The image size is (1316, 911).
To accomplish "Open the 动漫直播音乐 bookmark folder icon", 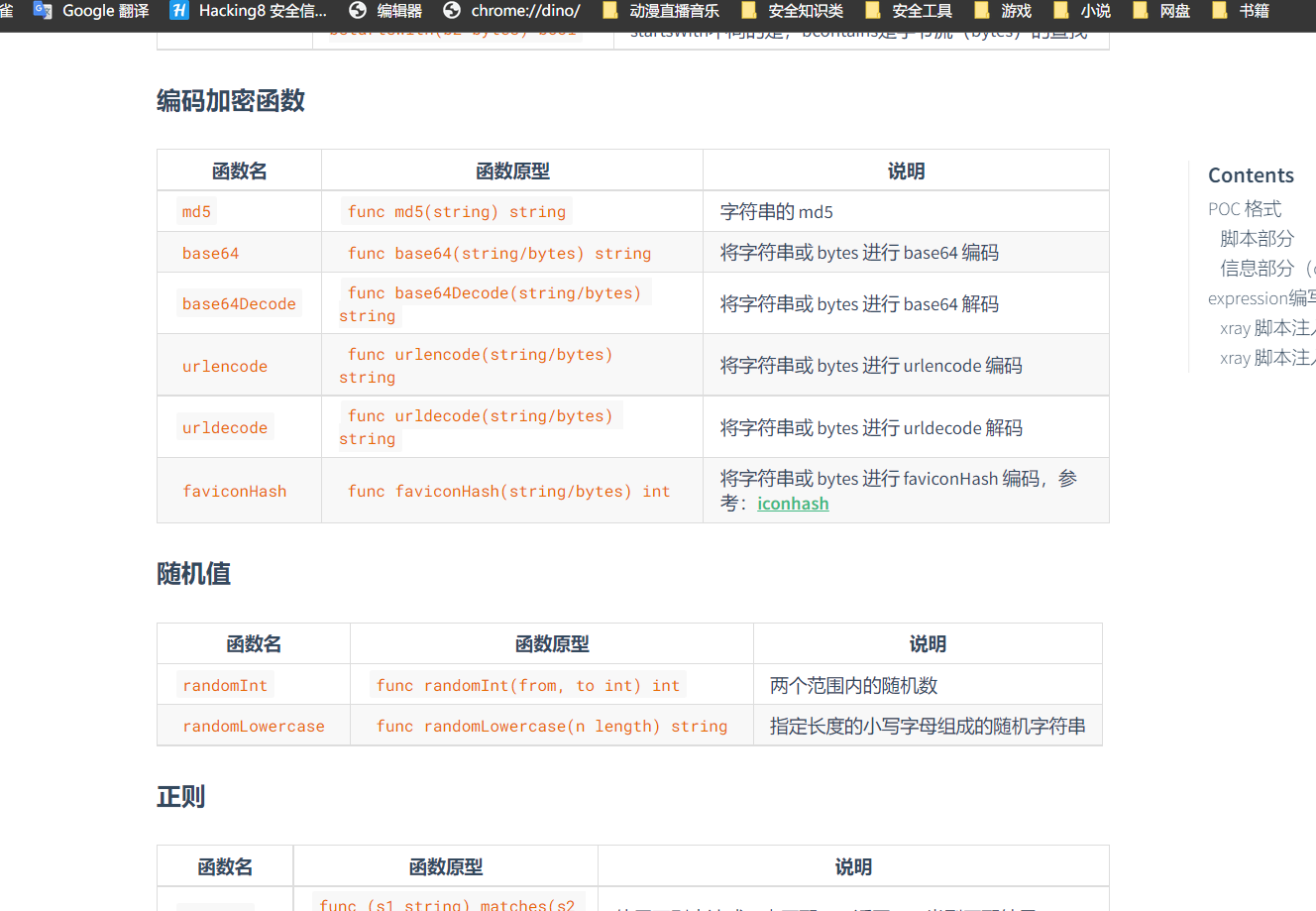I will click(x=610, y=11).
